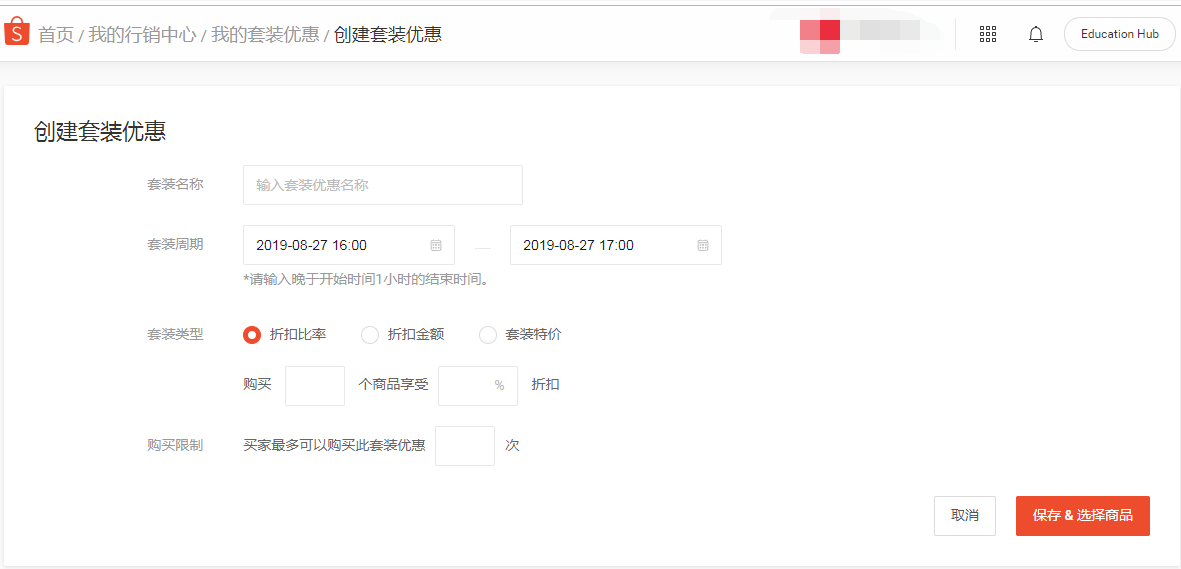Click the blurred account avatar
The image size is (1181, 569).
click(820, 35)
